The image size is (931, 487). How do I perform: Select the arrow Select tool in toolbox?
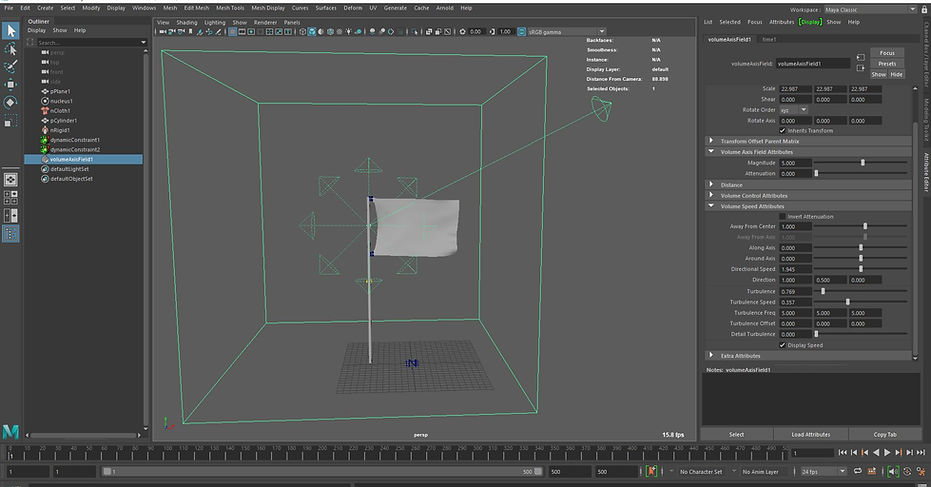point(10,30)
